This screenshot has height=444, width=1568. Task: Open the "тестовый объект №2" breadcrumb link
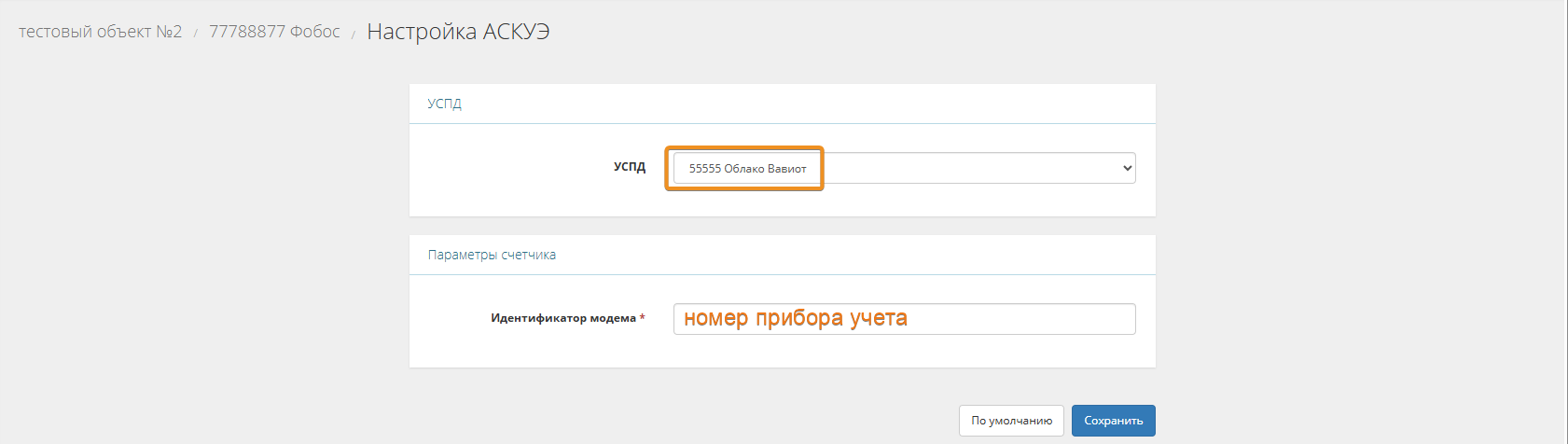pos(100,32)
